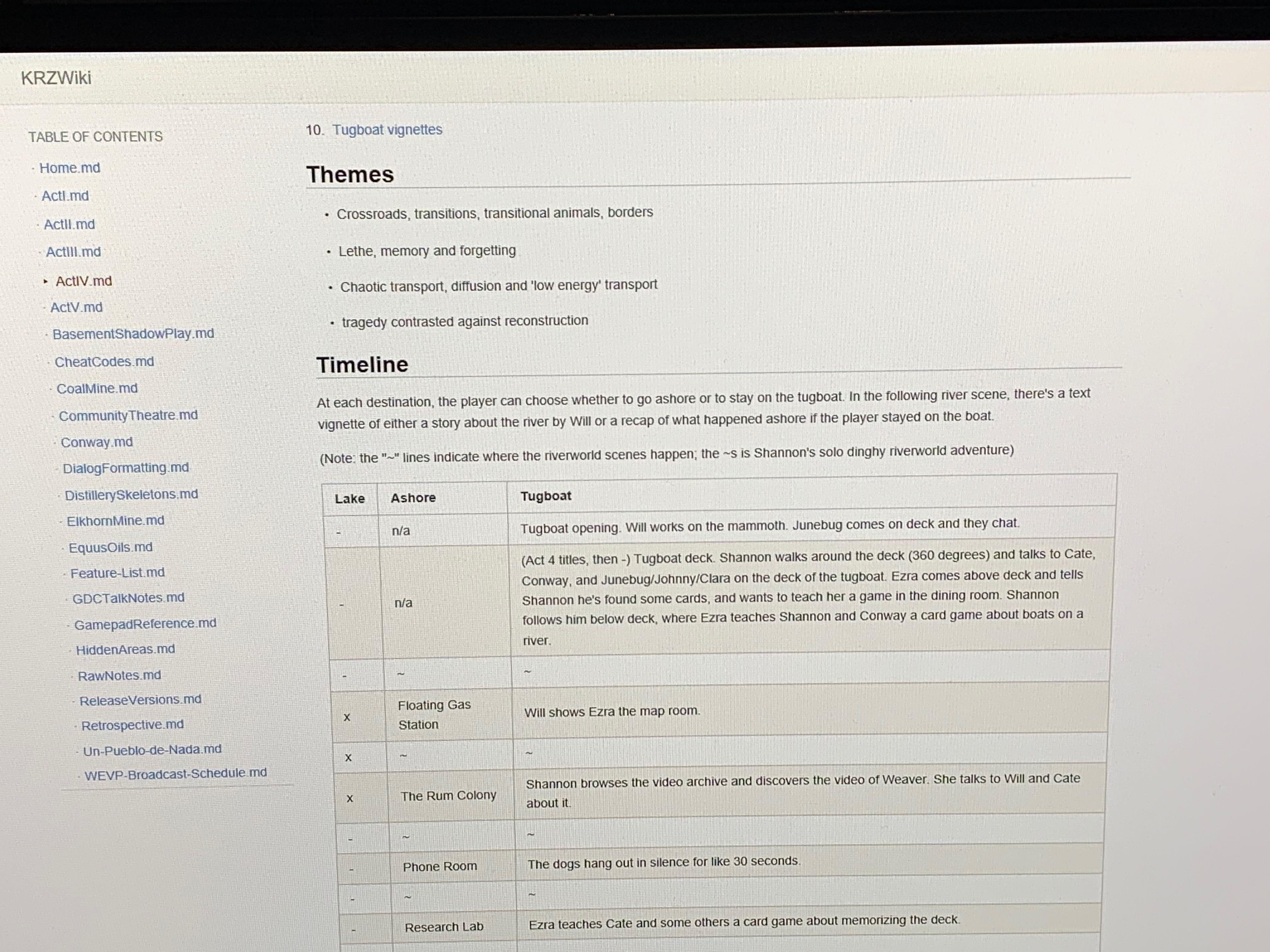Click the KRZWiki site title
Image resolution: width=1270 pixels, height=952 pixels.
click(x=56, y=77)
